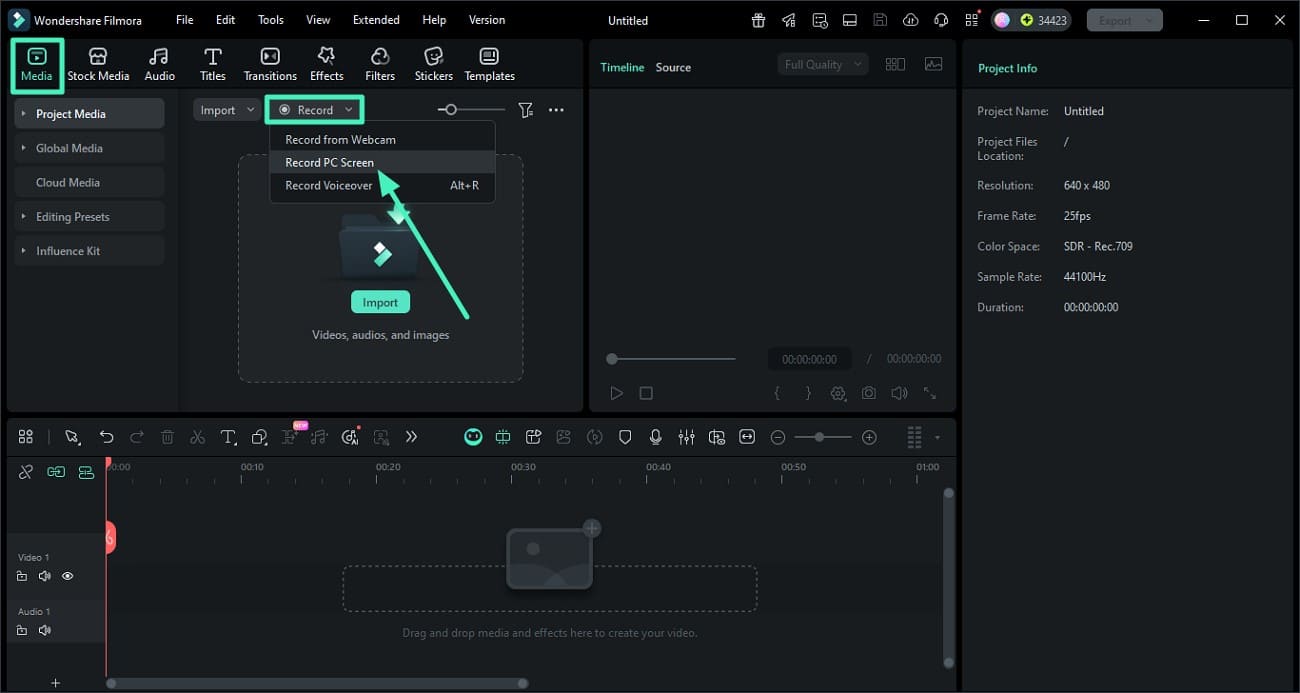Image resolution: width=1300 pixels, height=693 pixels.
Task: Switch to the Source tab
Action: click(673, 67)
